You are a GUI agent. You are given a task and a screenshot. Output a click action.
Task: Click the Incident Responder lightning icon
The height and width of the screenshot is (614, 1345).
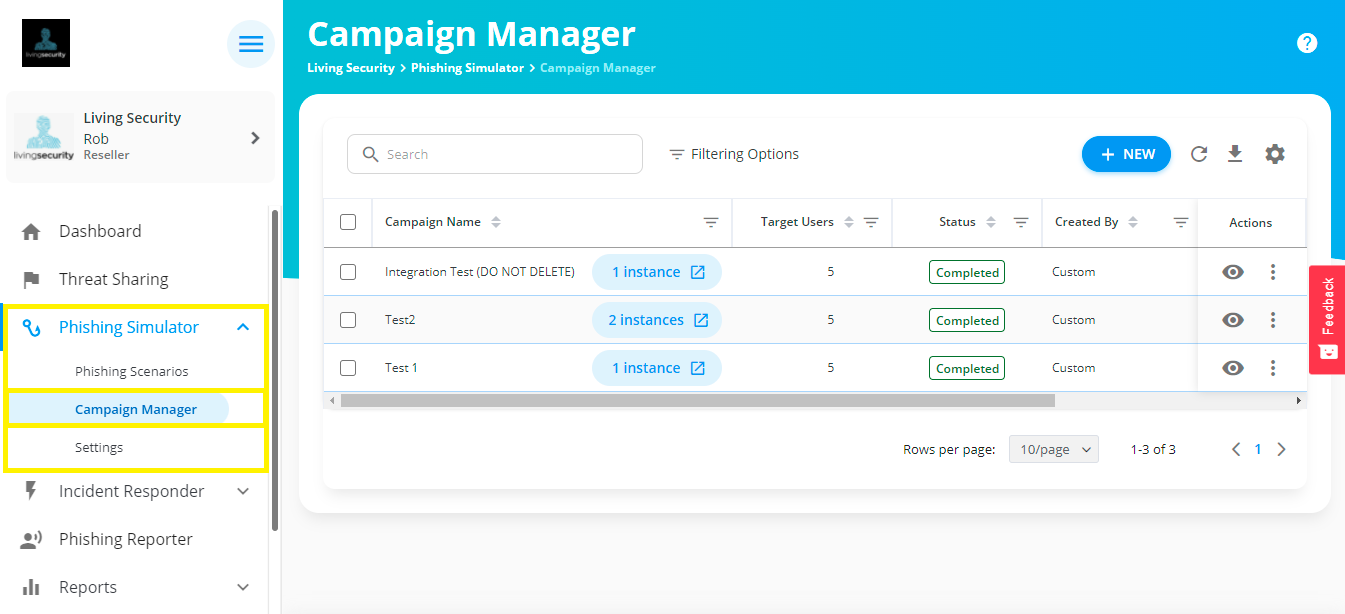tap(31, 491)
